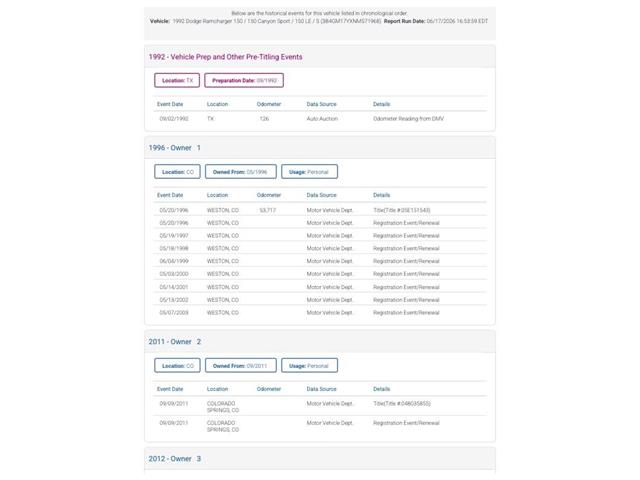Click the Odometer column header for Owner 1
The width and height of the screenshot is (640, 480).
pos(269,195)
